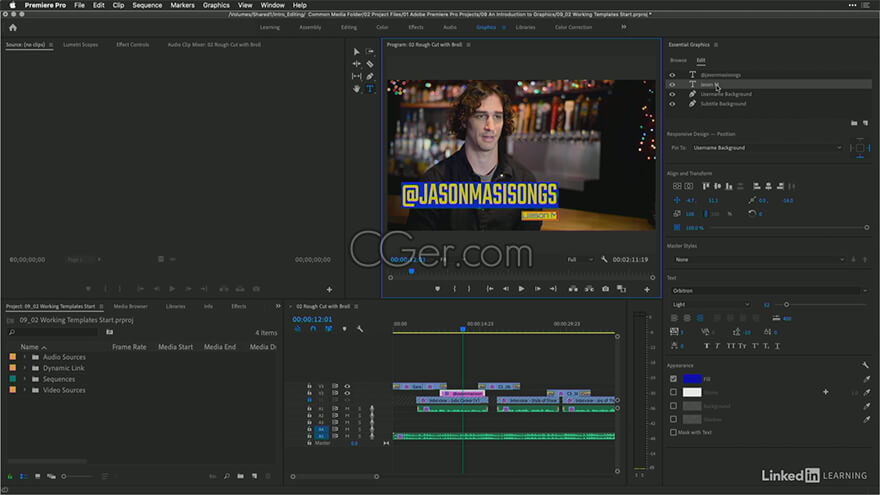Add marker in Program monitor
The height and width of the screenshot is (495, 880).
438,288
